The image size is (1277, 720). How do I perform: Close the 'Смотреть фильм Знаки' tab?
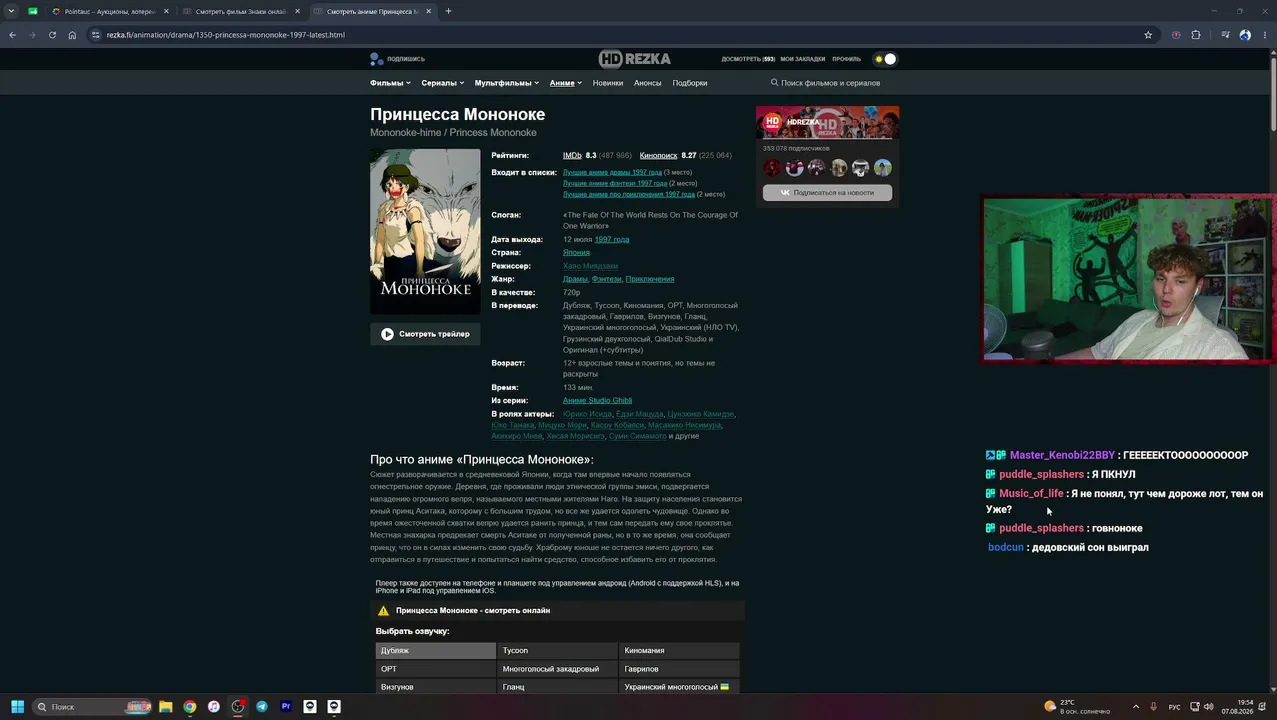pos(297,11)
